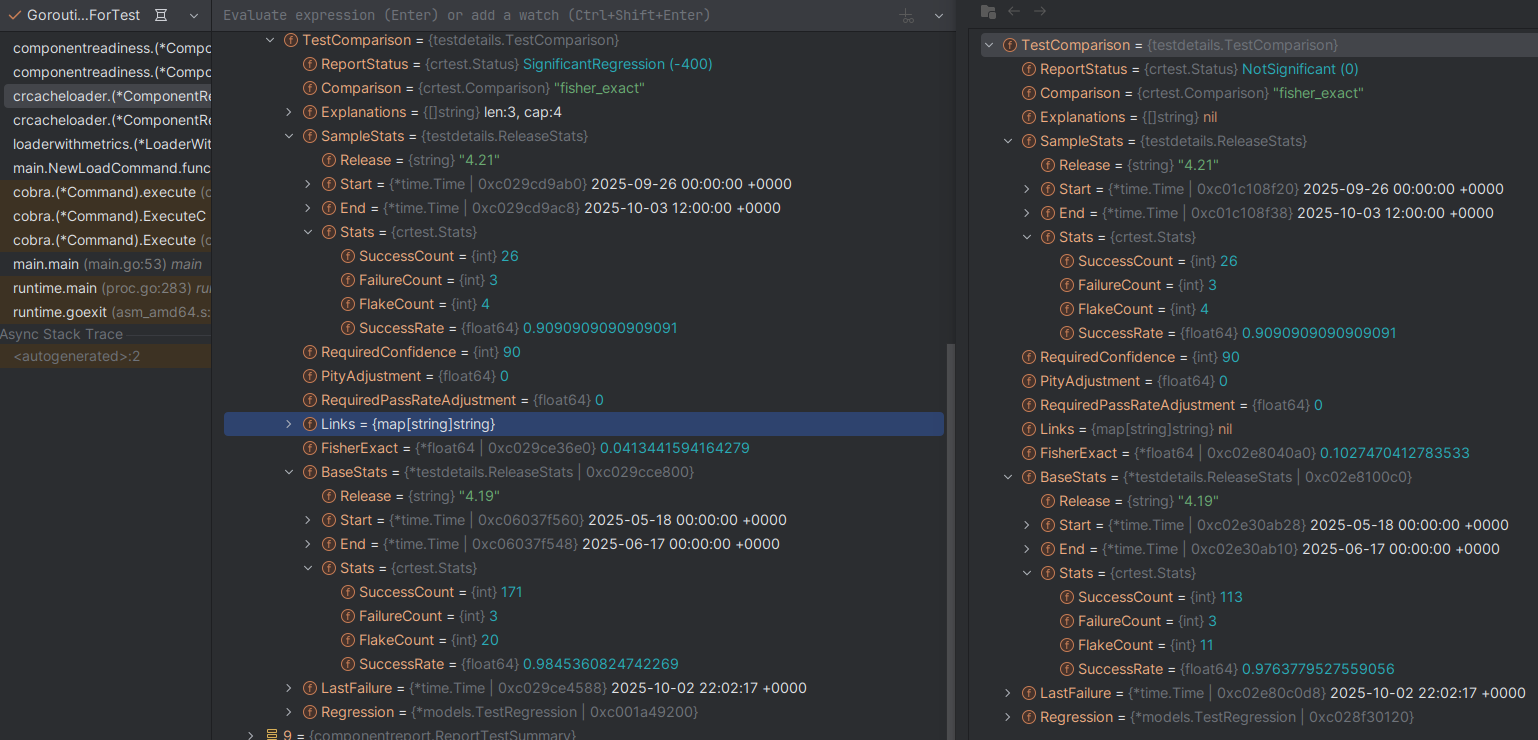
Task: Click the back arrow in right panel
Action: [1014, 11]
